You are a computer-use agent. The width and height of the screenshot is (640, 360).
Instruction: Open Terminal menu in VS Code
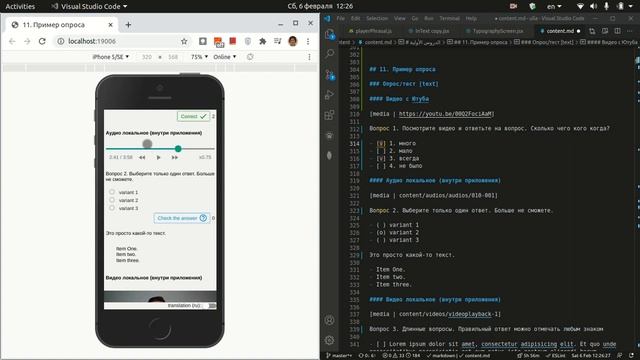point(449,18)
